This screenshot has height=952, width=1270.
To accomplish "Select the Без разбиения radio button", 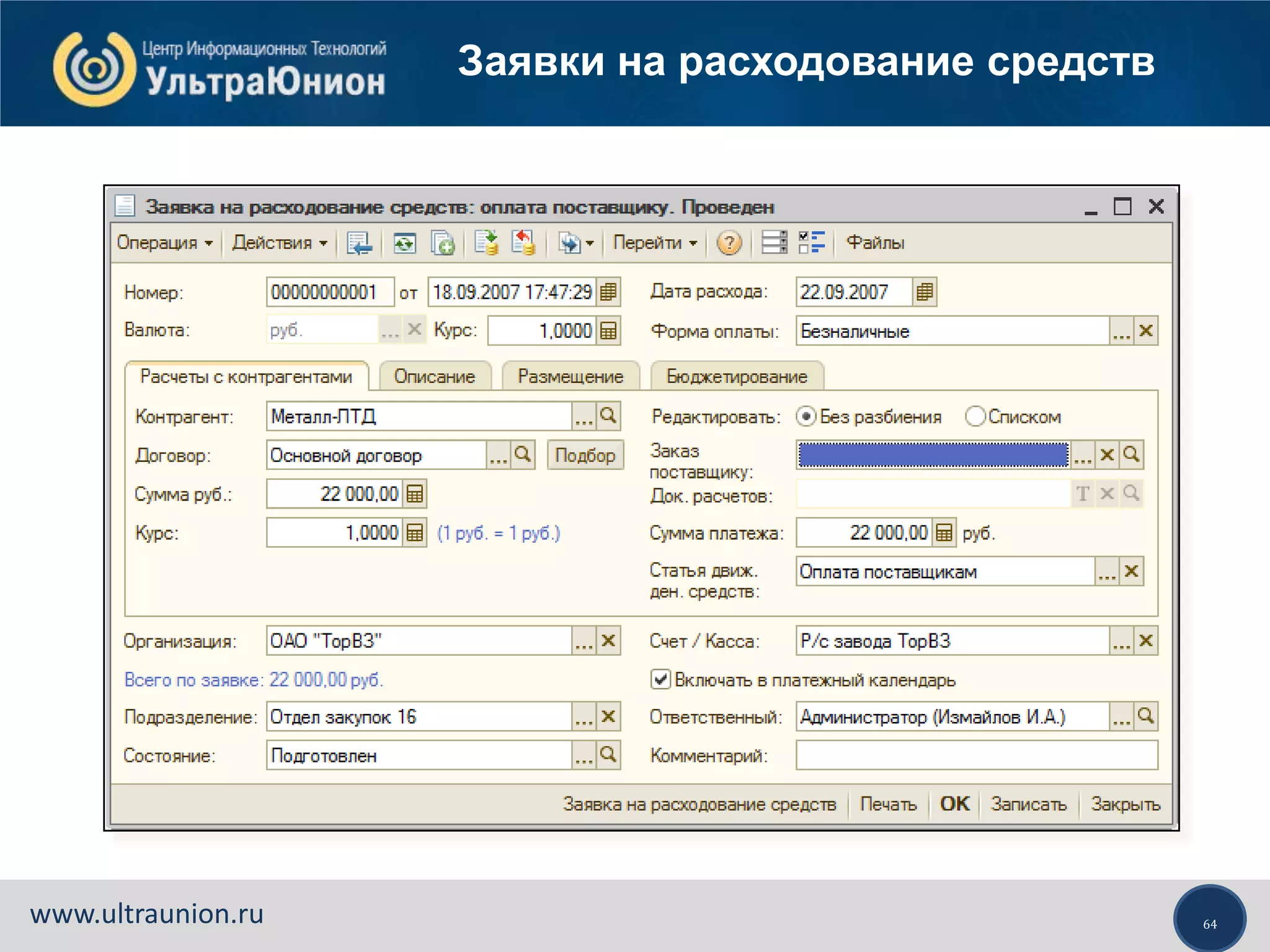I will (x=806, y=416).
